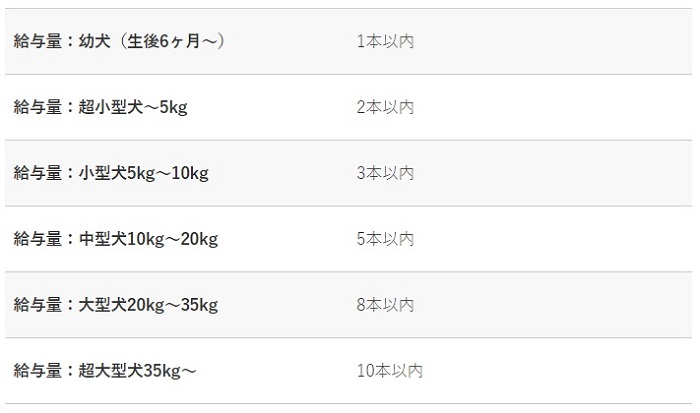The image size is (700, 413).
Task: Click the 1本以内 dosage value
Action: coord(385,41)
